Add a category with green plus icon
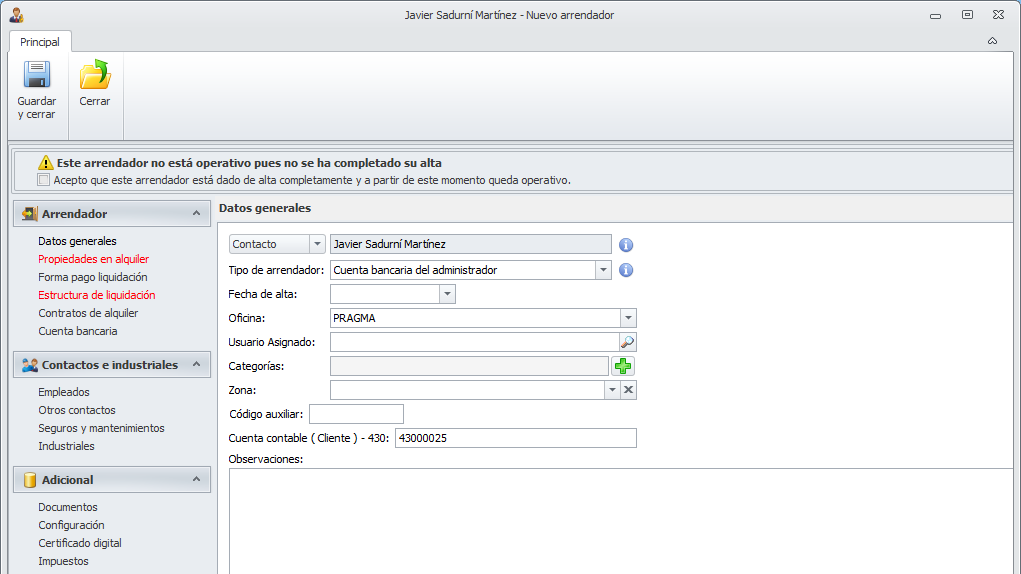The height and width of the screenshot is (574, 1021). click(624, 366)
